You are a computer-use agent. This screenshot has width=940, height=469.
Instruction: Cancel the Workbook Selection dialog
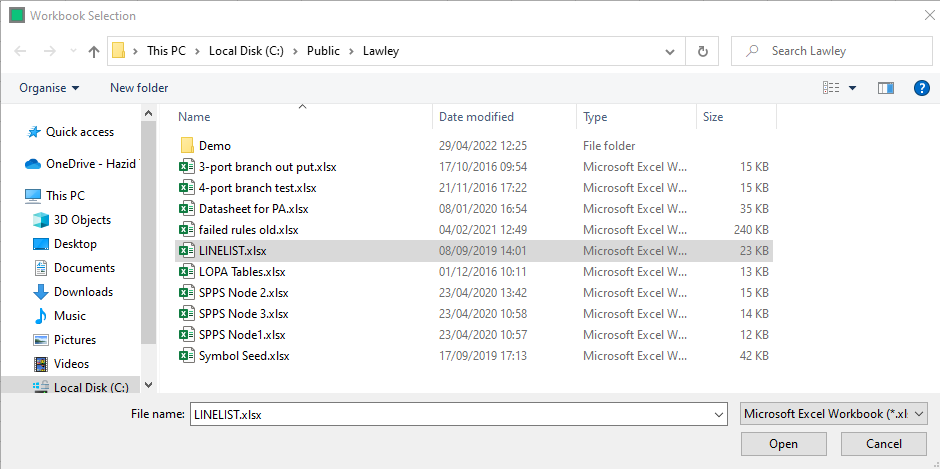[x=883, y=443]
